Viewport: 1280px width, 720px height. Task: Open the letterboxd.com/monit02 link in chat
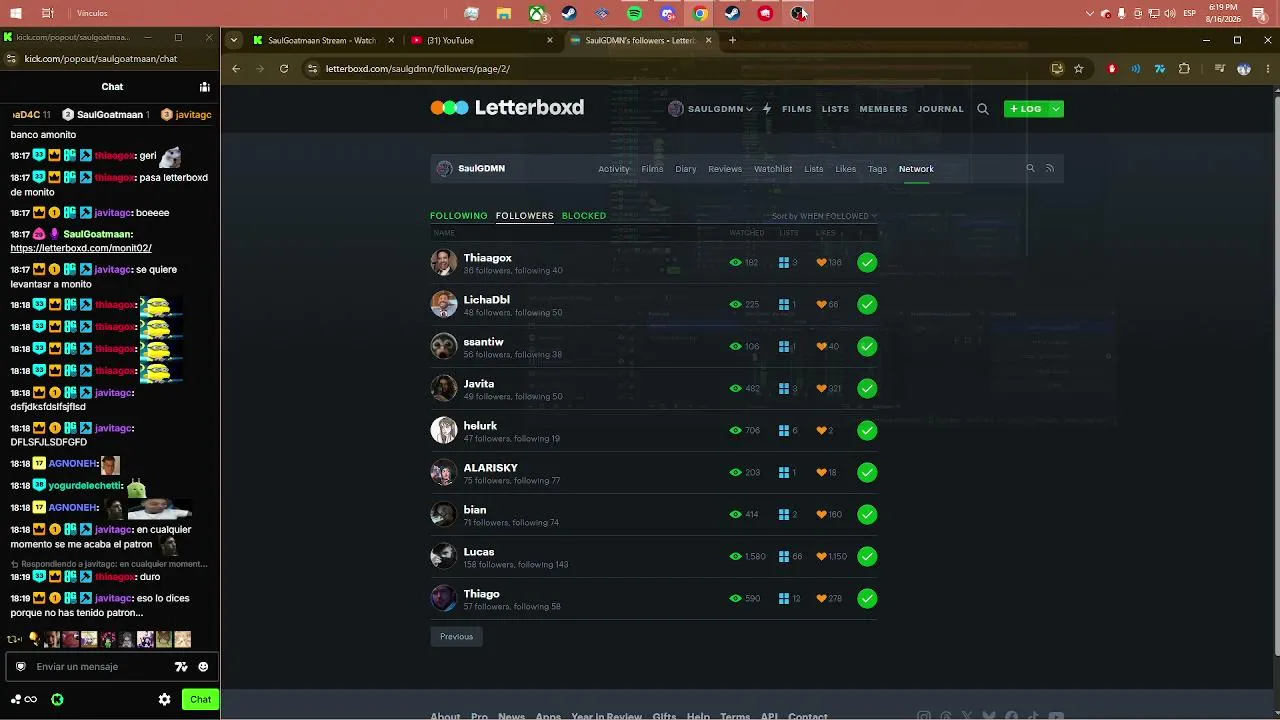81,248
